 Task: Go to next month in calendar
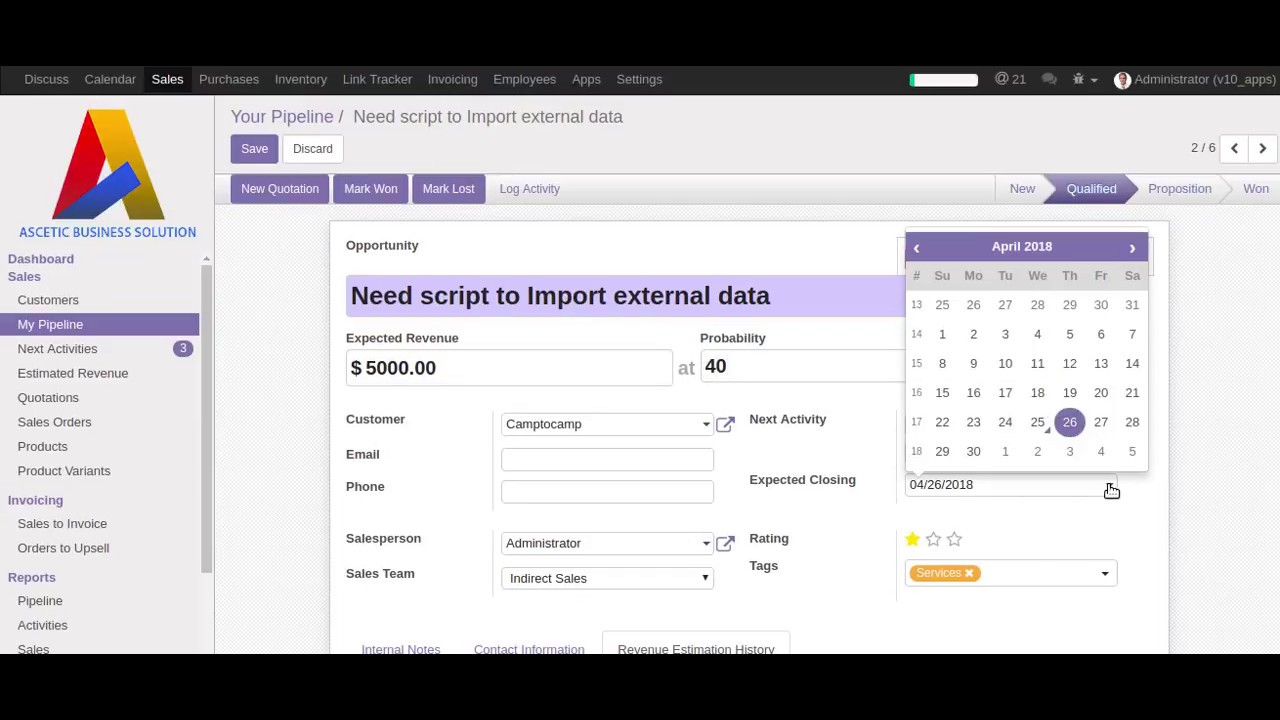[1132, 247]
